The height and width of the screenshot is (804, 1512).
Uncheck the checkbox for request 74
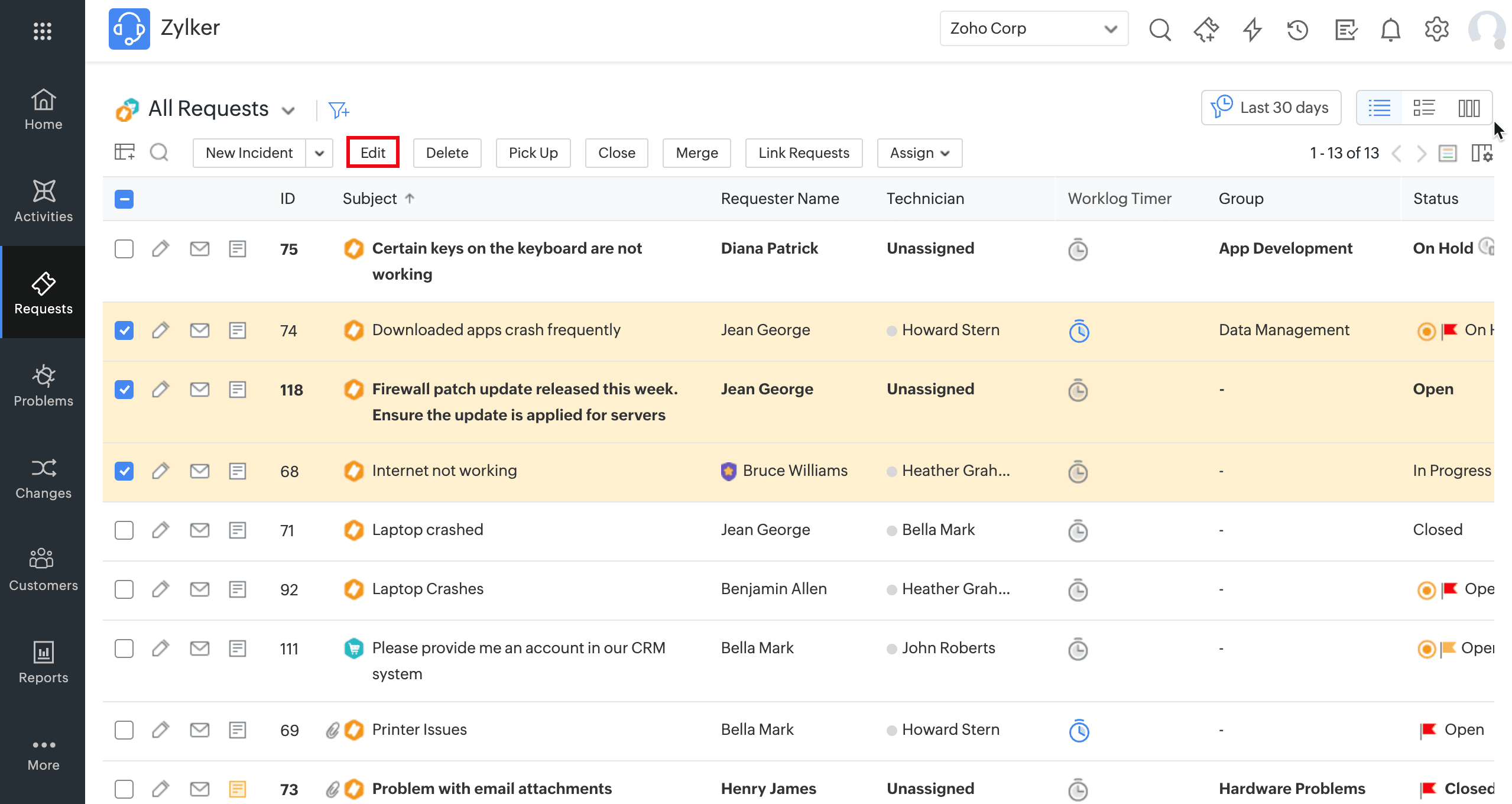(x=124, y=330)
